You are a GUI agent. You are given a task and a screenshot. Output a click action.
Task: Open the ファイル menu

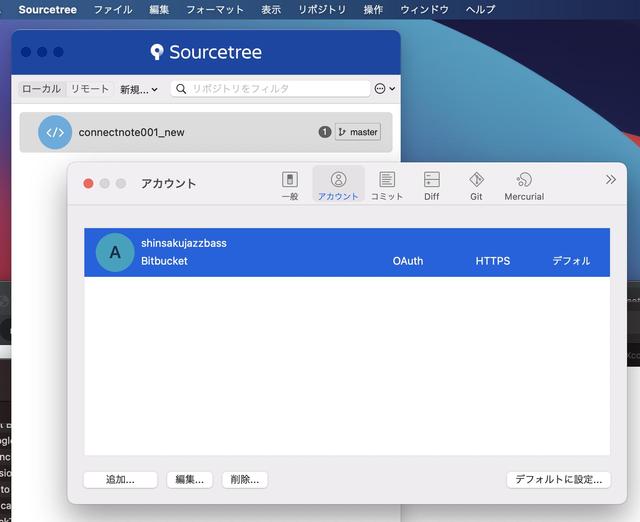point(113,9)
